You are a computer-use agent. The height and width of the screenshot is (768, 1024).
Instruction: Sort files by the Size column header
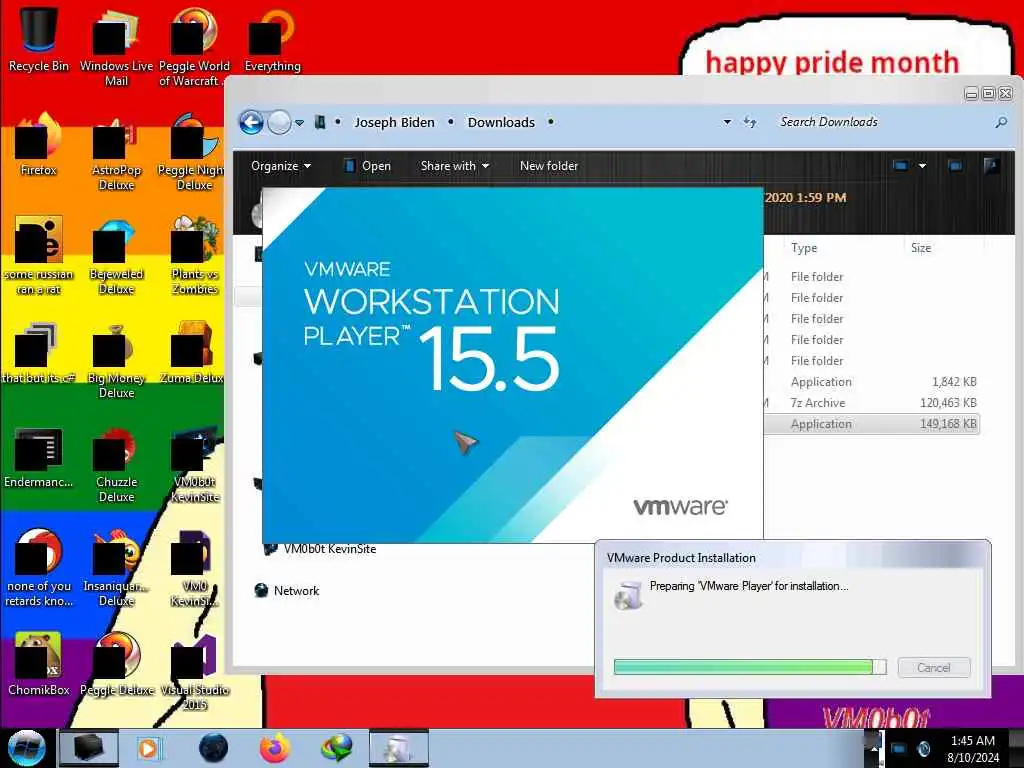click(921, 248)
